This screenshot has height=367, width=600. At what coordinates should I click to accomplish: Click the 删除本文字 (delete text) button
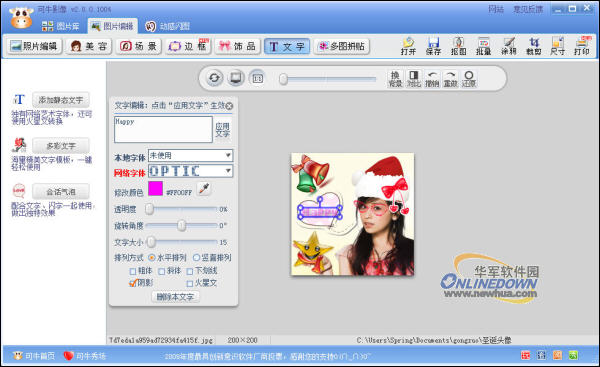[x=175, y=297]
